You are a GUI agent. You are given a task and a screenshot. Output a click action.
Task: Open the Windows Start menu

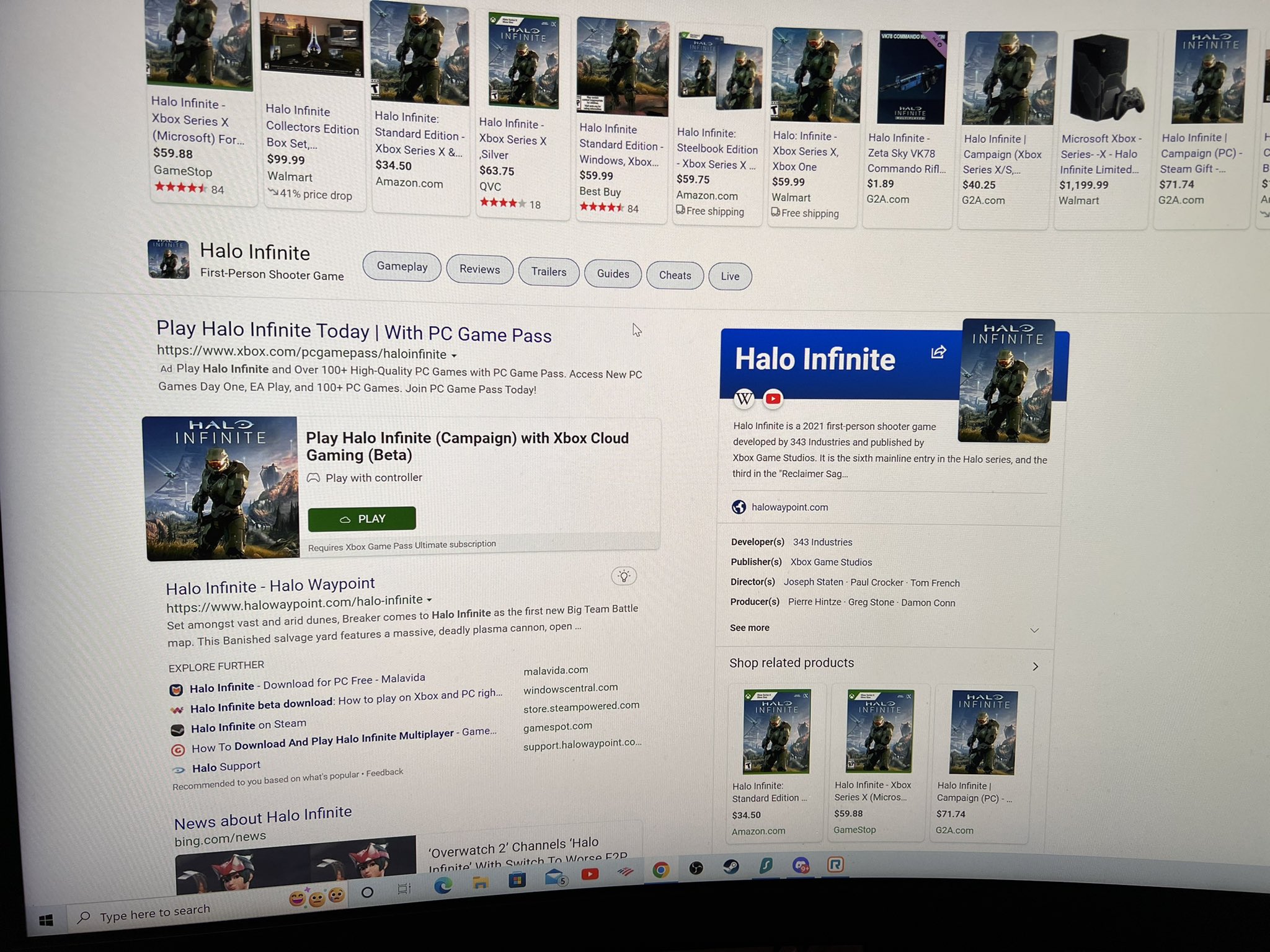coord(46,920)
